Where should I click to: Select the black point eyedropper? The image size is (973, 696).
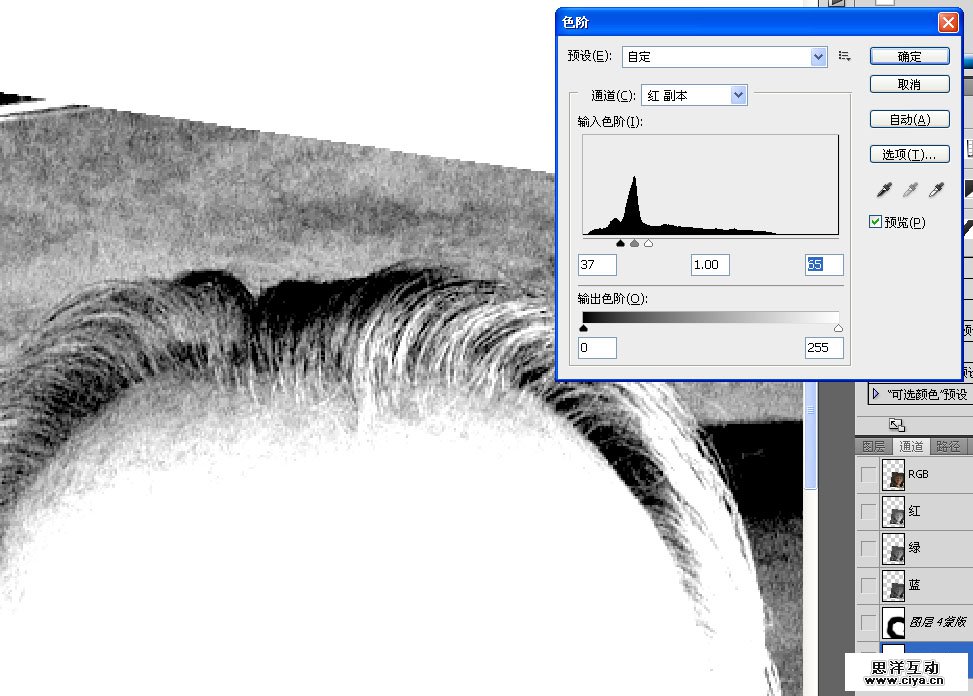click(883, 189)
